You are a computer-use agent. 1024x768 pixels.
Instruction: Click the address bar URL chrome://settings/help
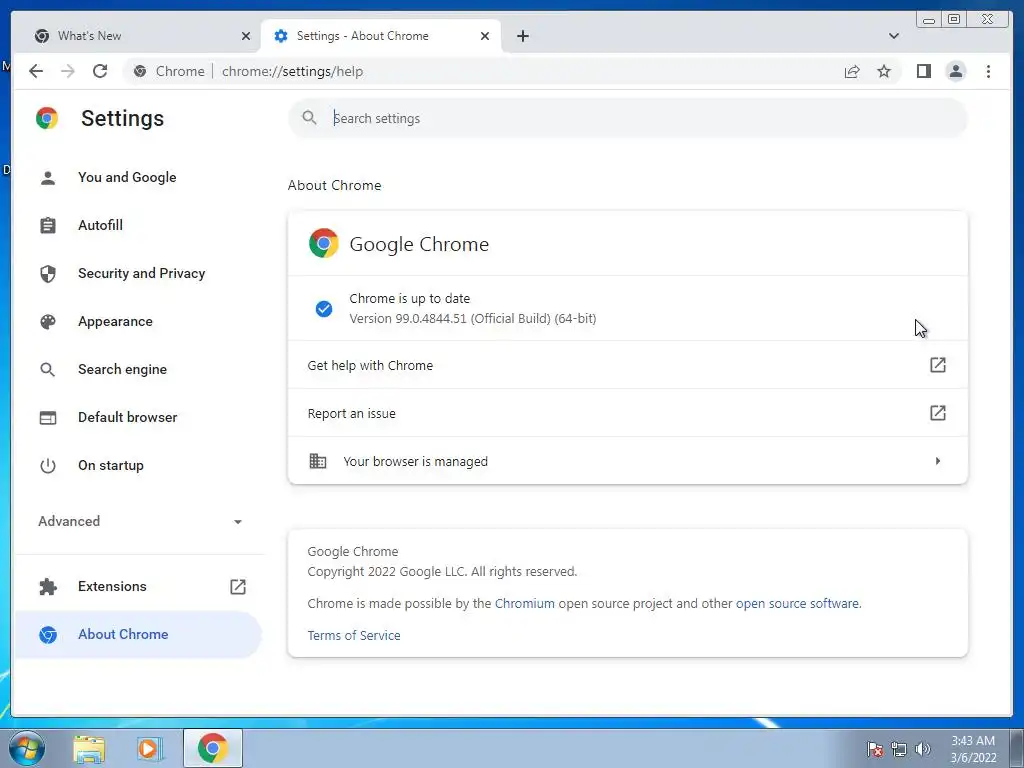click(x=292, y=71)
